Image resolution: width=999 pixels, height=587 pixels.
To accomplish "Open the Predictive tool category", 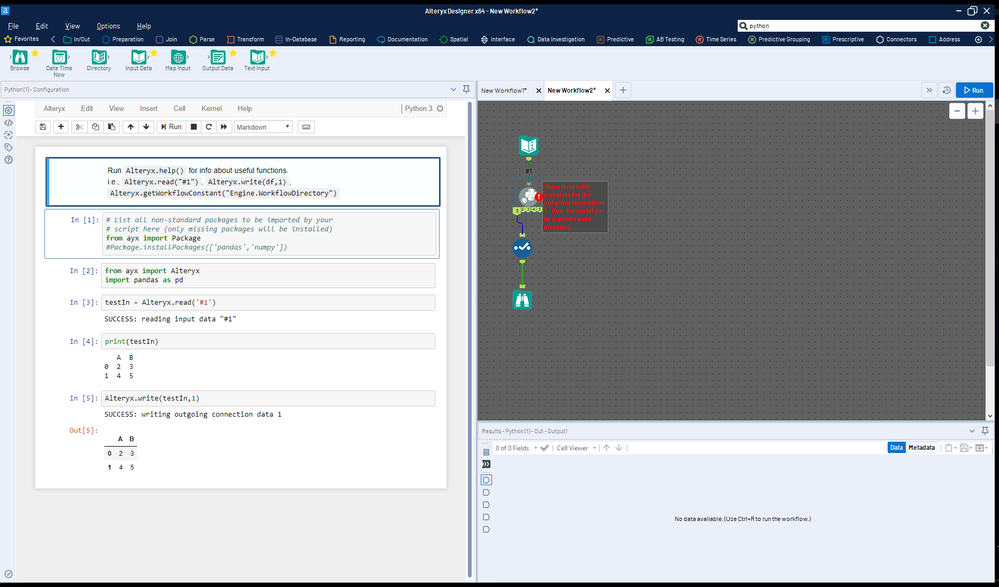I will tap(615, 40).
